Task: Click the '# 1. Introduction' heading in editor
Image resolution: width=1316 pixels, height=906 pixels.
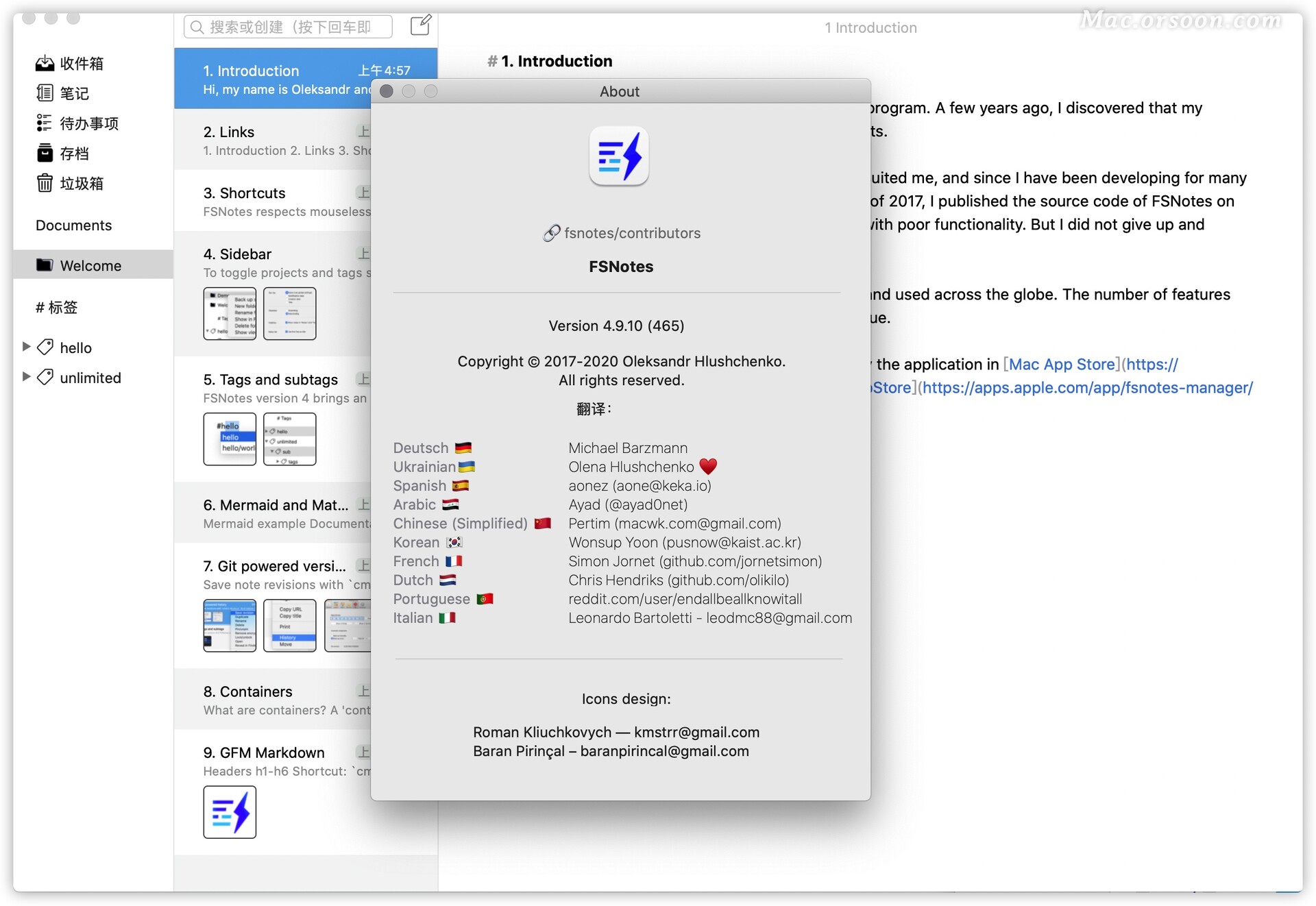Action: [x=550, y=61]
